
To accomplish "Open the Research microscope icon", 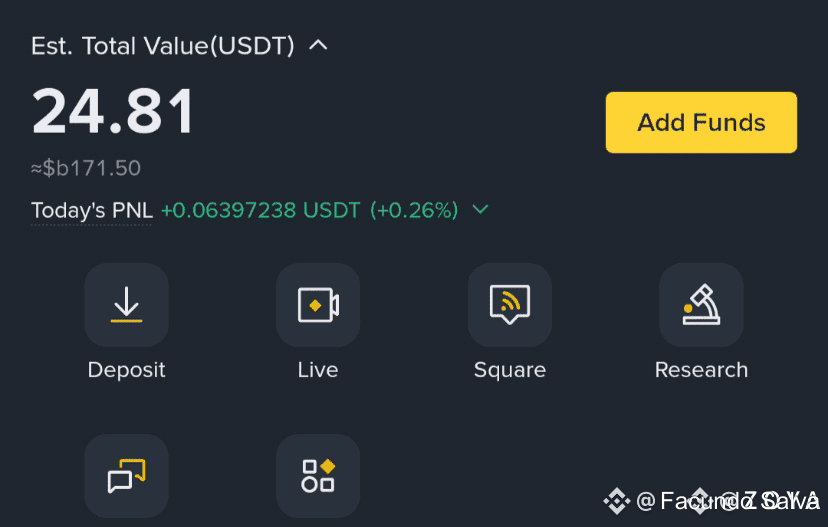I will (x=701, y=305).
